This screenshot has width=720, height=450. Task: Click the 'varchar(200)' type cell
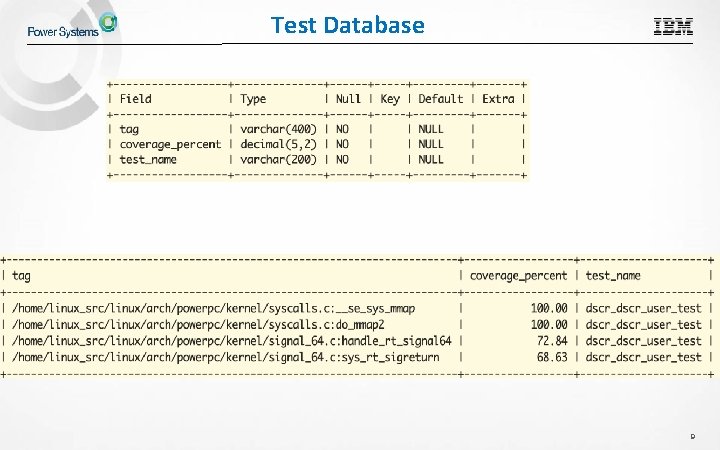[278, 159]
